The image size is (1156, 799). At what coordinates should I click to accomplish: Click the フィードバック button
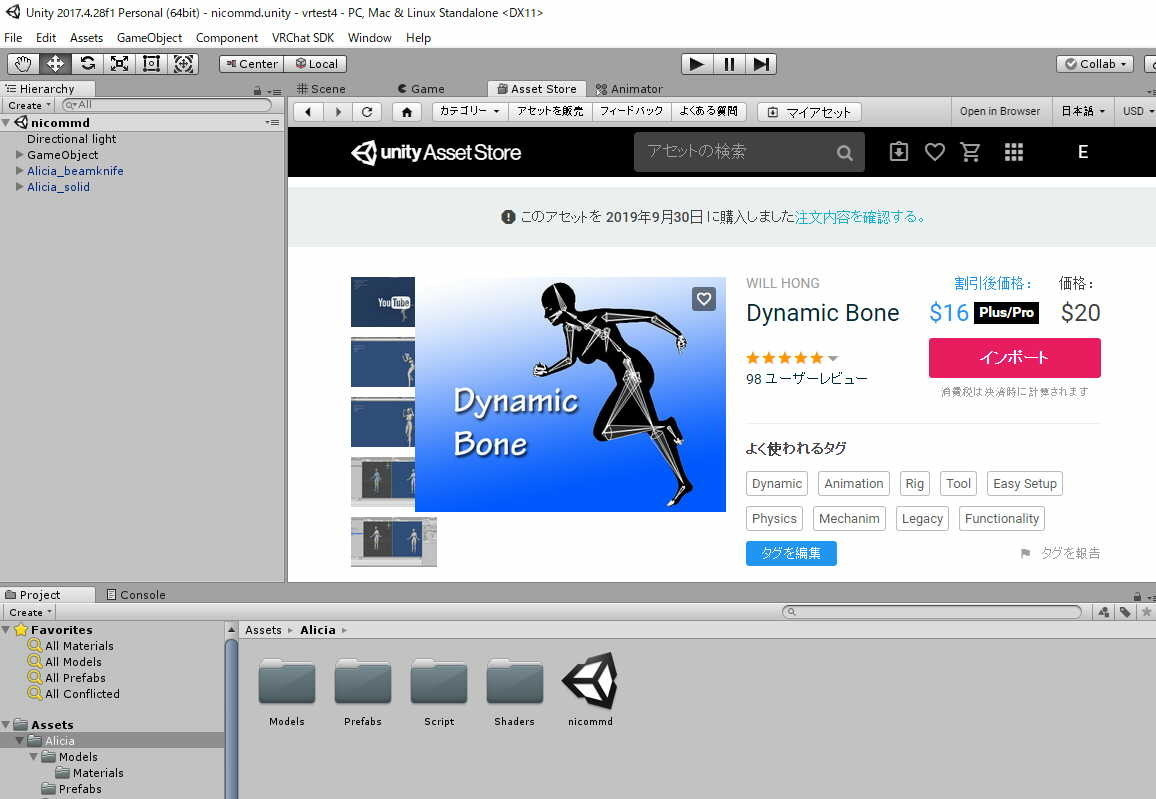(x=632, y=111)
